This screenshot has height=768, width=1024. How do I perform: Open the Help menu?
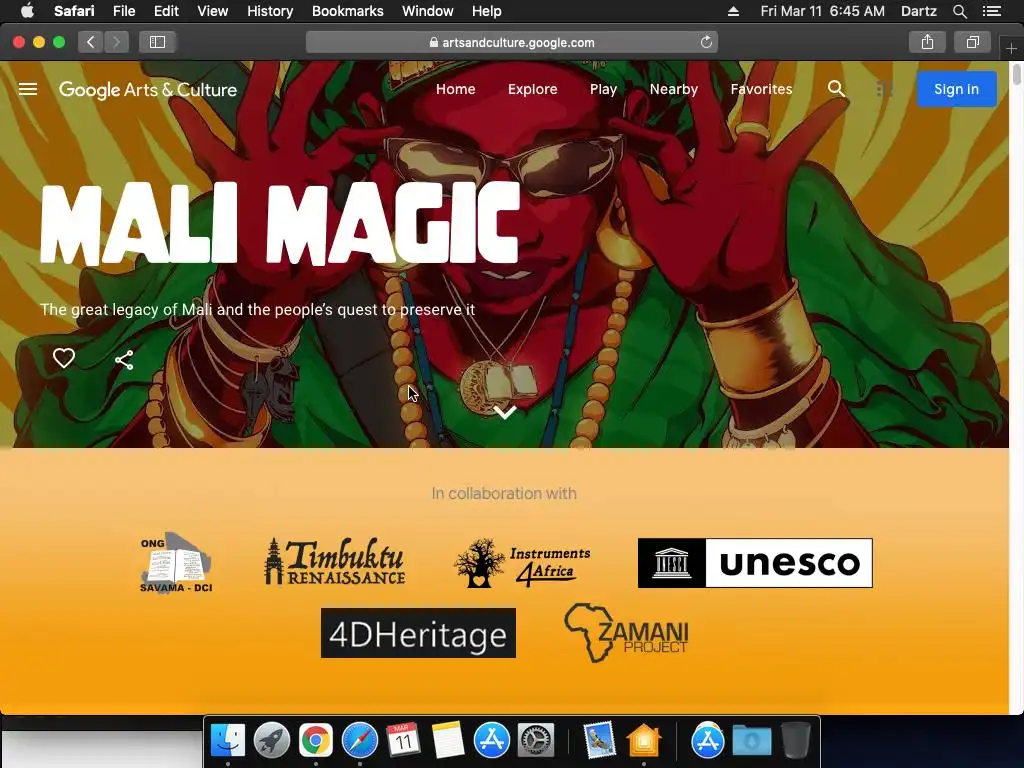point(487,11)
